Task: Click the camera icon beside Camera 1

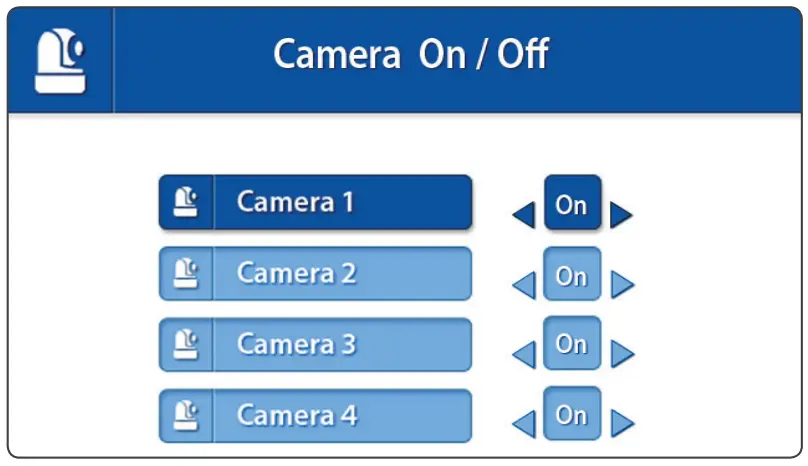Action: tap(186, 203)
